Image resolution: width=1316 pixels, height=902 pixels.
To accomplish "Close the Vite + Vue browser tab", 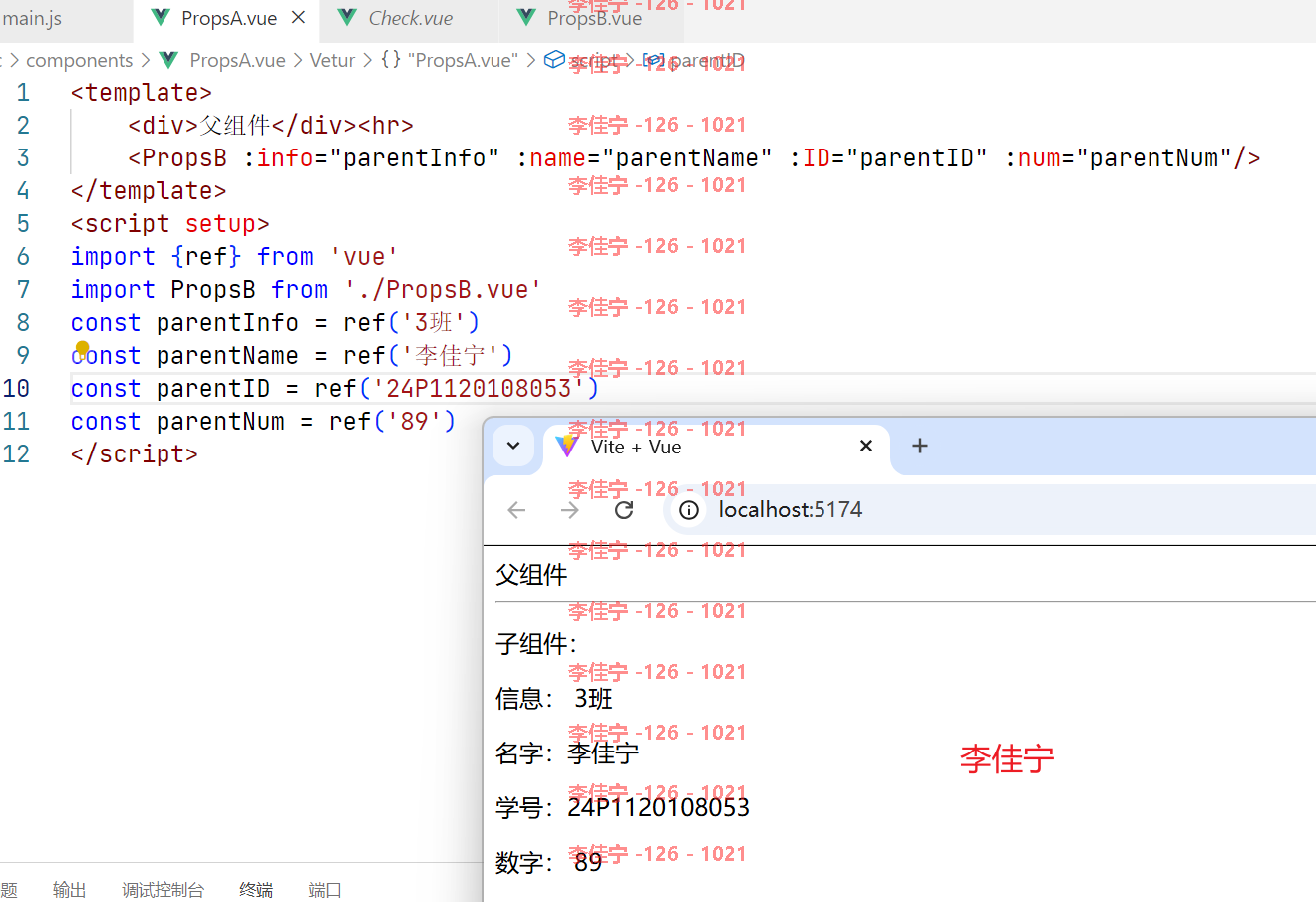I will [866, 446].
